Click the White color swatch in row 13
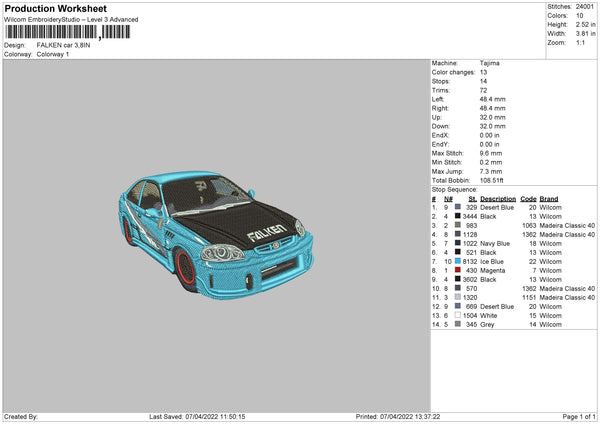 tap(458, 315)
